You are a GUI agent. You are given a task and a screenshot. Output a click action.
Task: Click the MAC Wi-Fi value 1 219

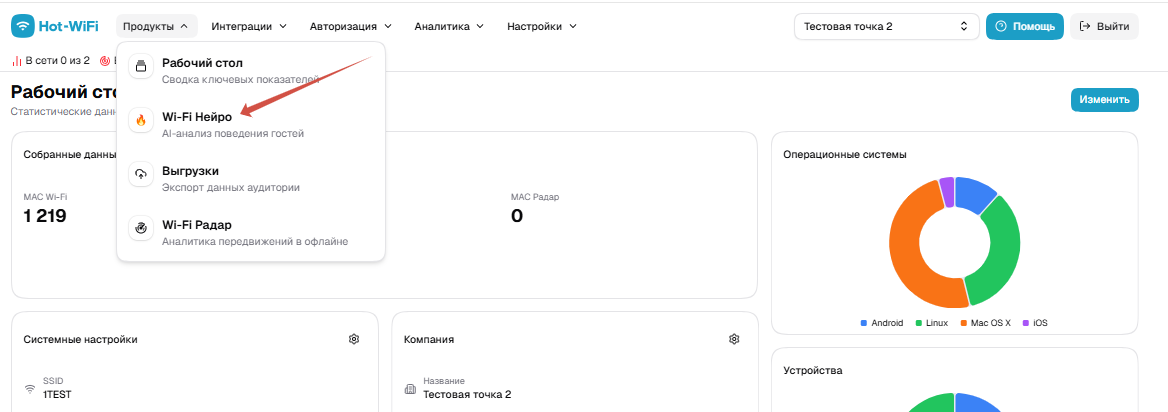click(45, 216)
